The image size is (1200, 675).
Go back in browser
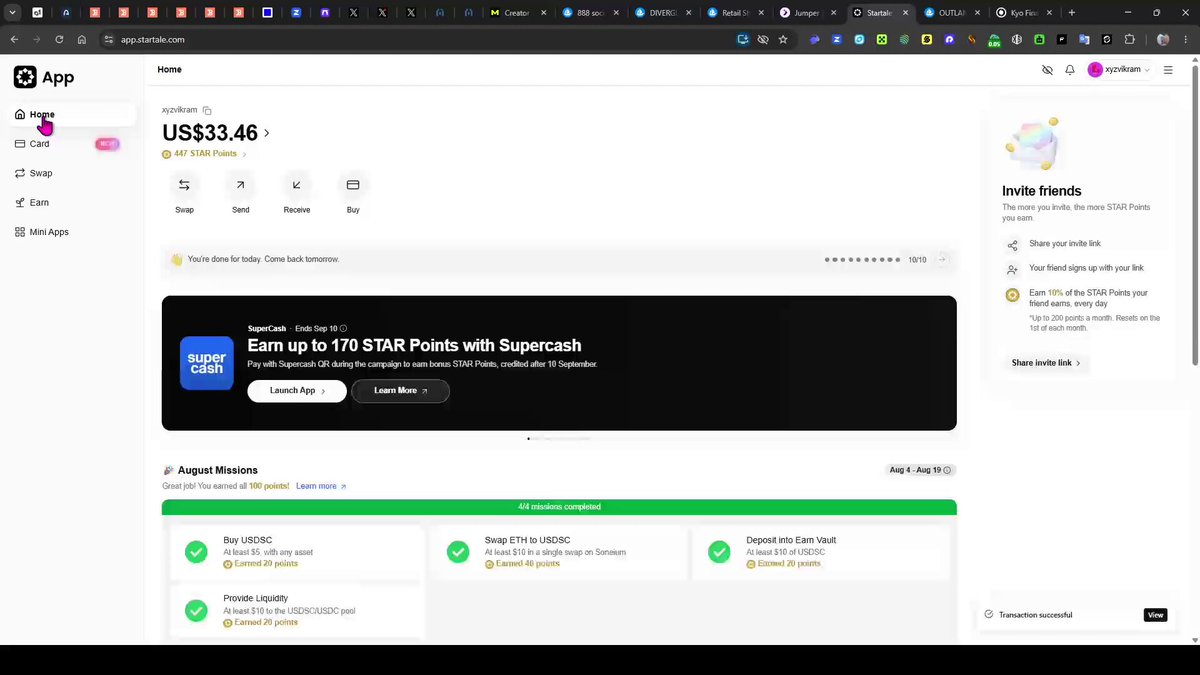14,39
